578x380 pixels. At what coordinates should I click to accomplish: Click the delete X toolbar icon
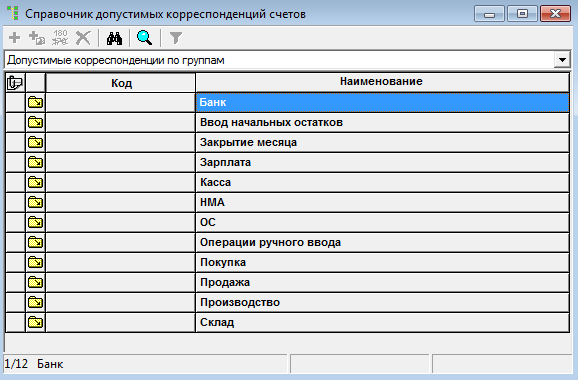(83, 38)
